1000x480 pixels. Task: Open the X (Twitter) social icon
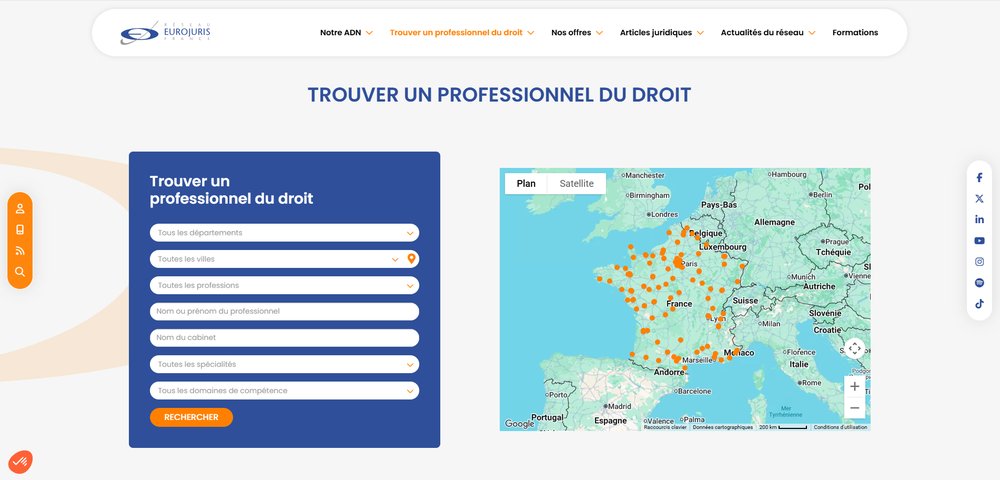pyautogui.click(x=980, y=199)
